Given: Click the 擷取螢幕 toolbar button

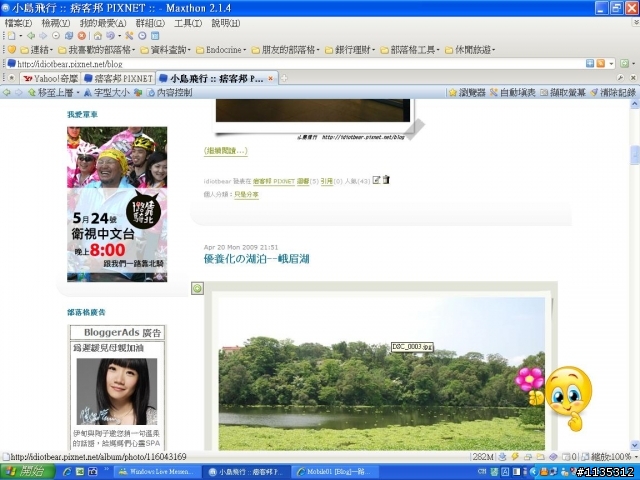Looking at the screenshot, I should [563, 93].
